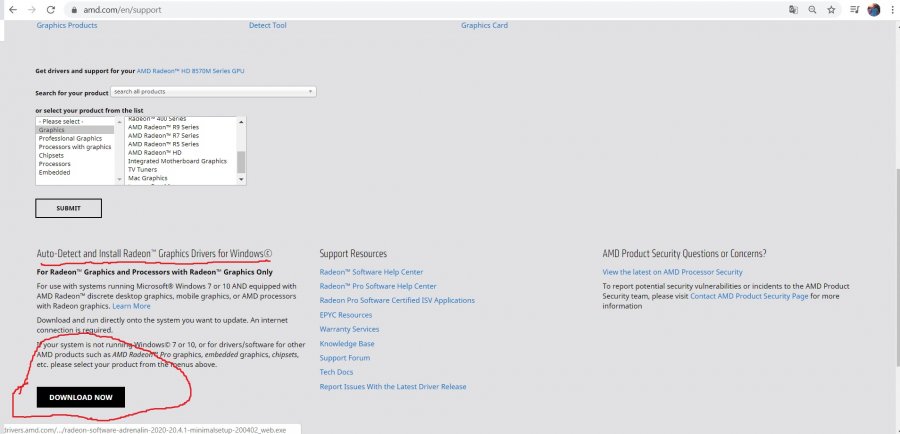Image resolution: width=900 pixels, height=434 pixels.
Task: Select Processors with graphics category
Action: click(75, 147)
